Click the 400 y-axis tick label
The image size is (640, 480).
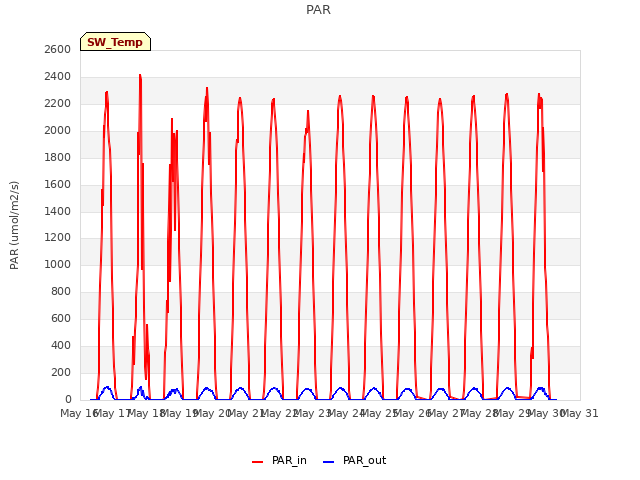pos(61,345)
